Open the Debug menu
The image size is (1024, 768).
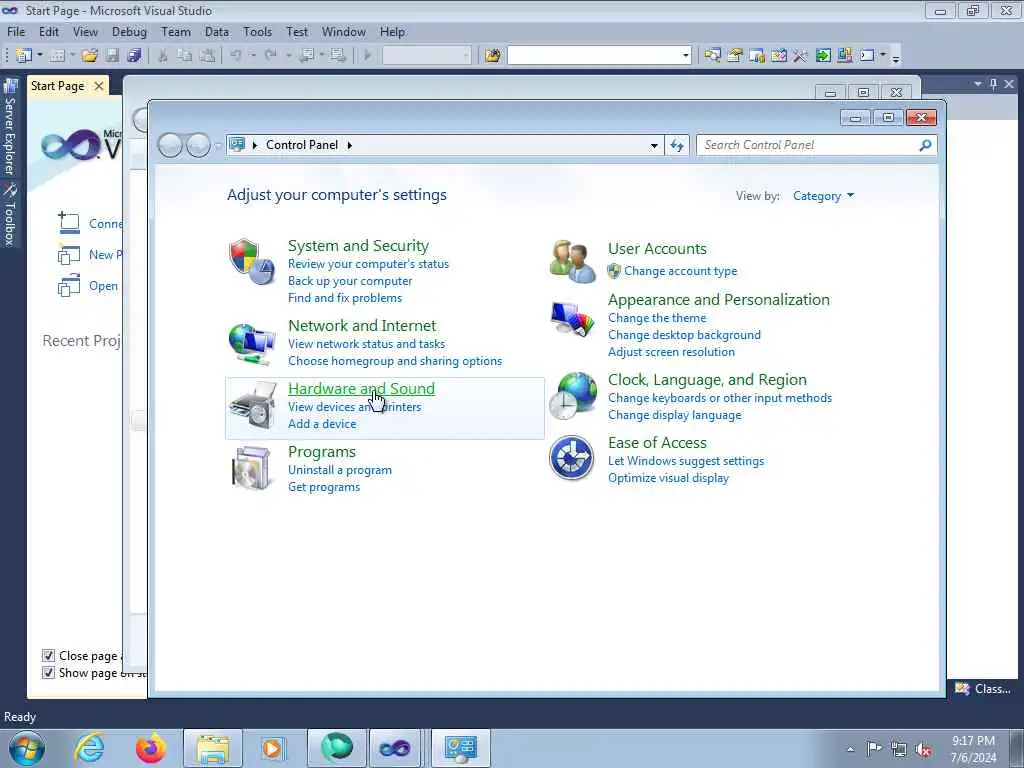click(129, 31)
